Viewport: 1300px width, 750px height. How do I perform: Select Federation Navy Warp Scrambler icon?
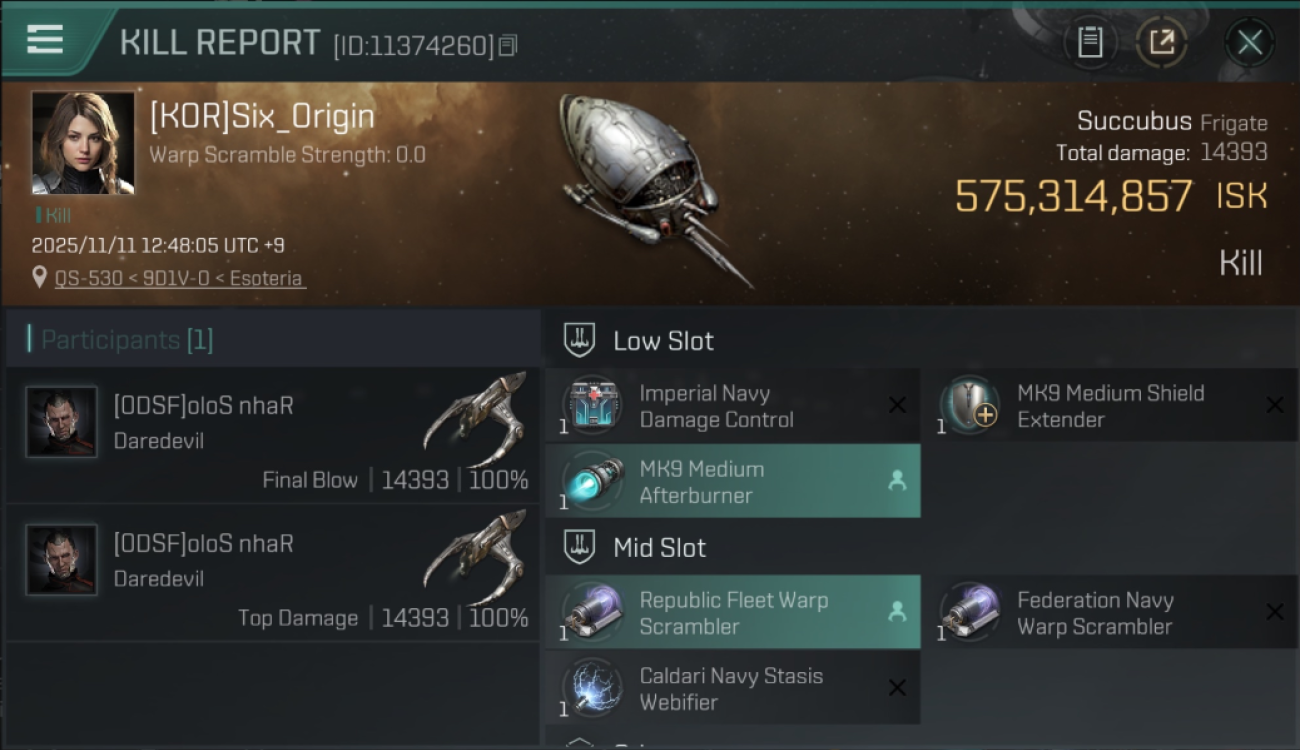tap(970, 612)
